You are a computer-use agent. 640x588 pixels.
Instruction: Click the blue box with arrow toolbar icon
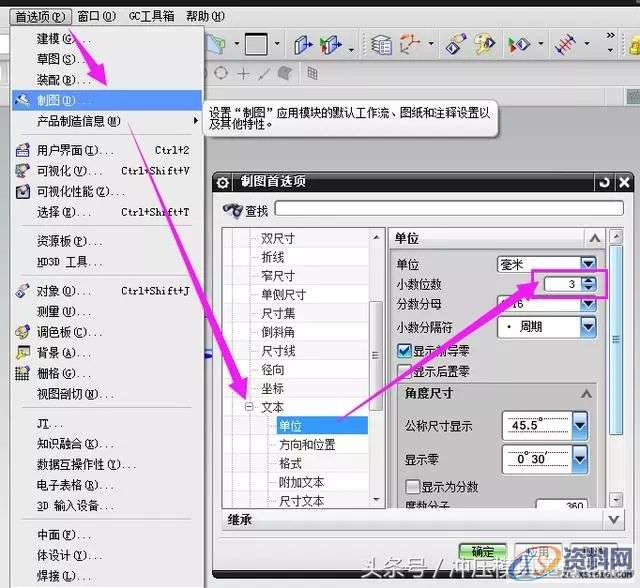click(303, 44)
